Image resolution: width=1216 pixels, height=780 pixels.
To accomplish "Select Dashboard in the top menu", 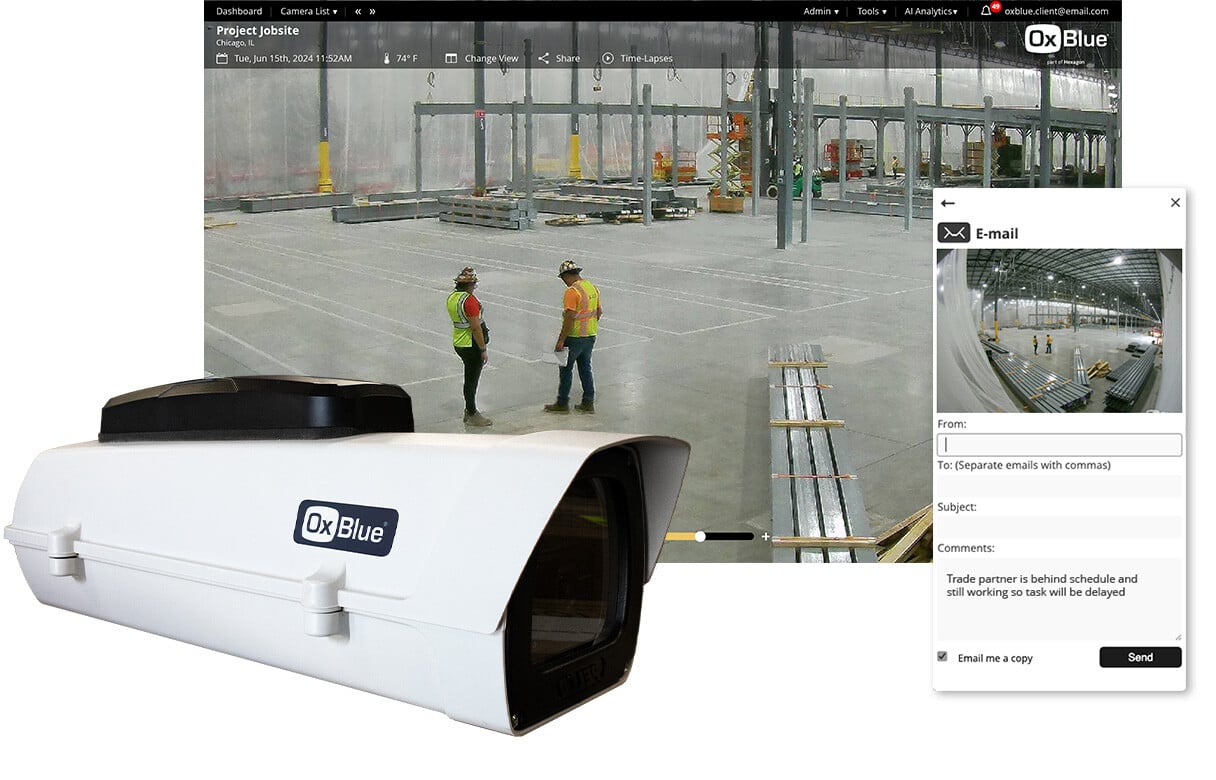I will tap(238, 11).
